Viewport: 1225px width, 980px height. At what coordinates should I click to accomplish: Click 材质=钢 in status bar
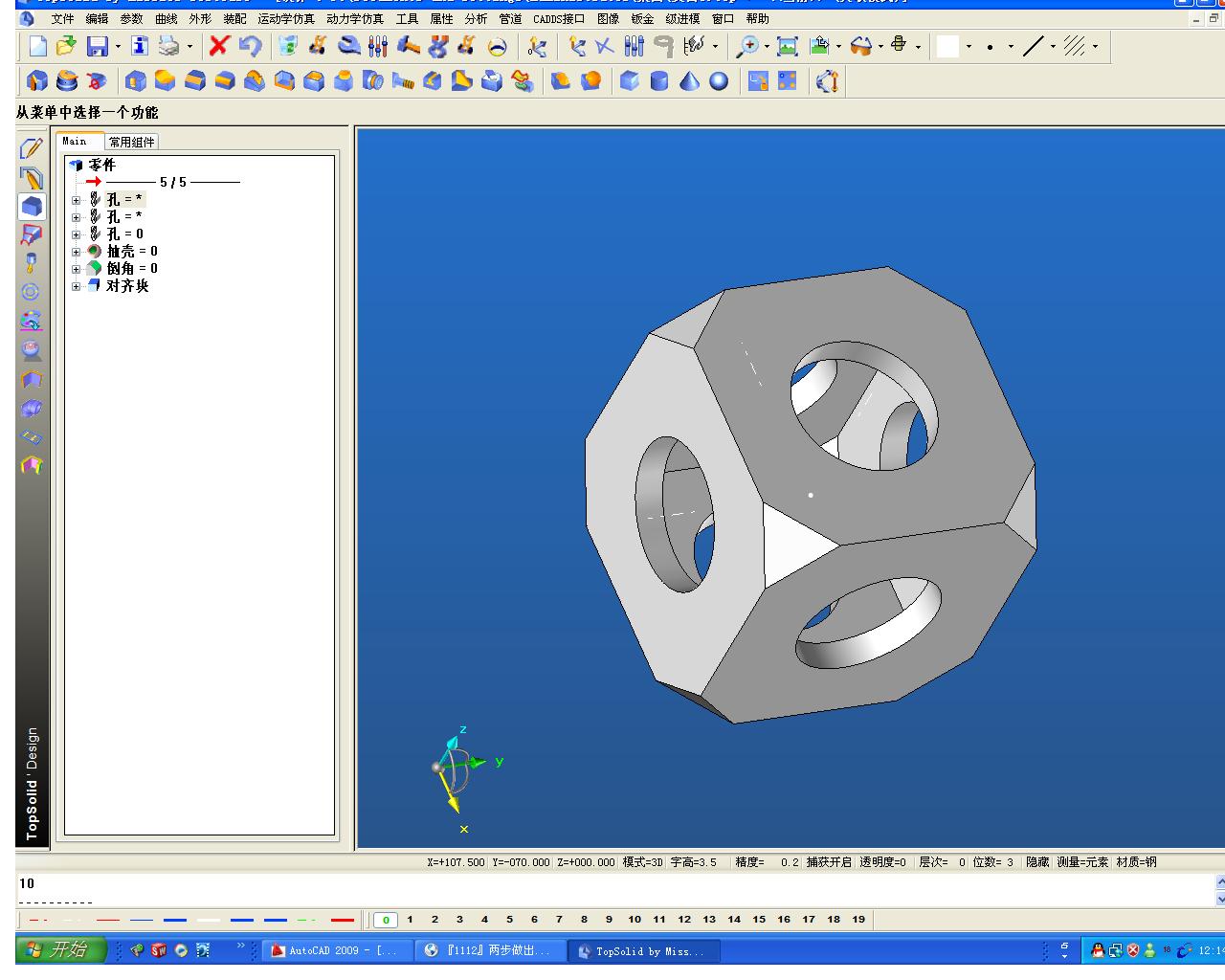(x=1136, y=862)
